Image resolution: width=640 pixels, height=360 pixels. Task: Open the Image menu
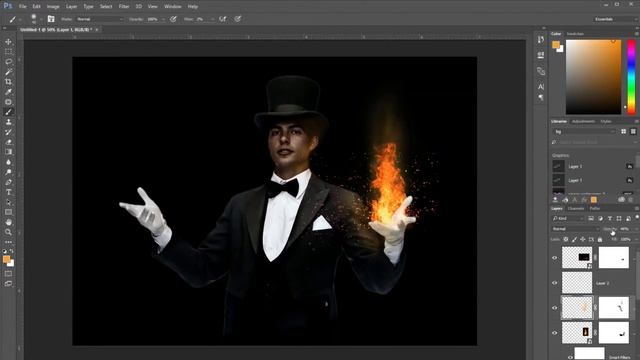(x=53, y=7)
